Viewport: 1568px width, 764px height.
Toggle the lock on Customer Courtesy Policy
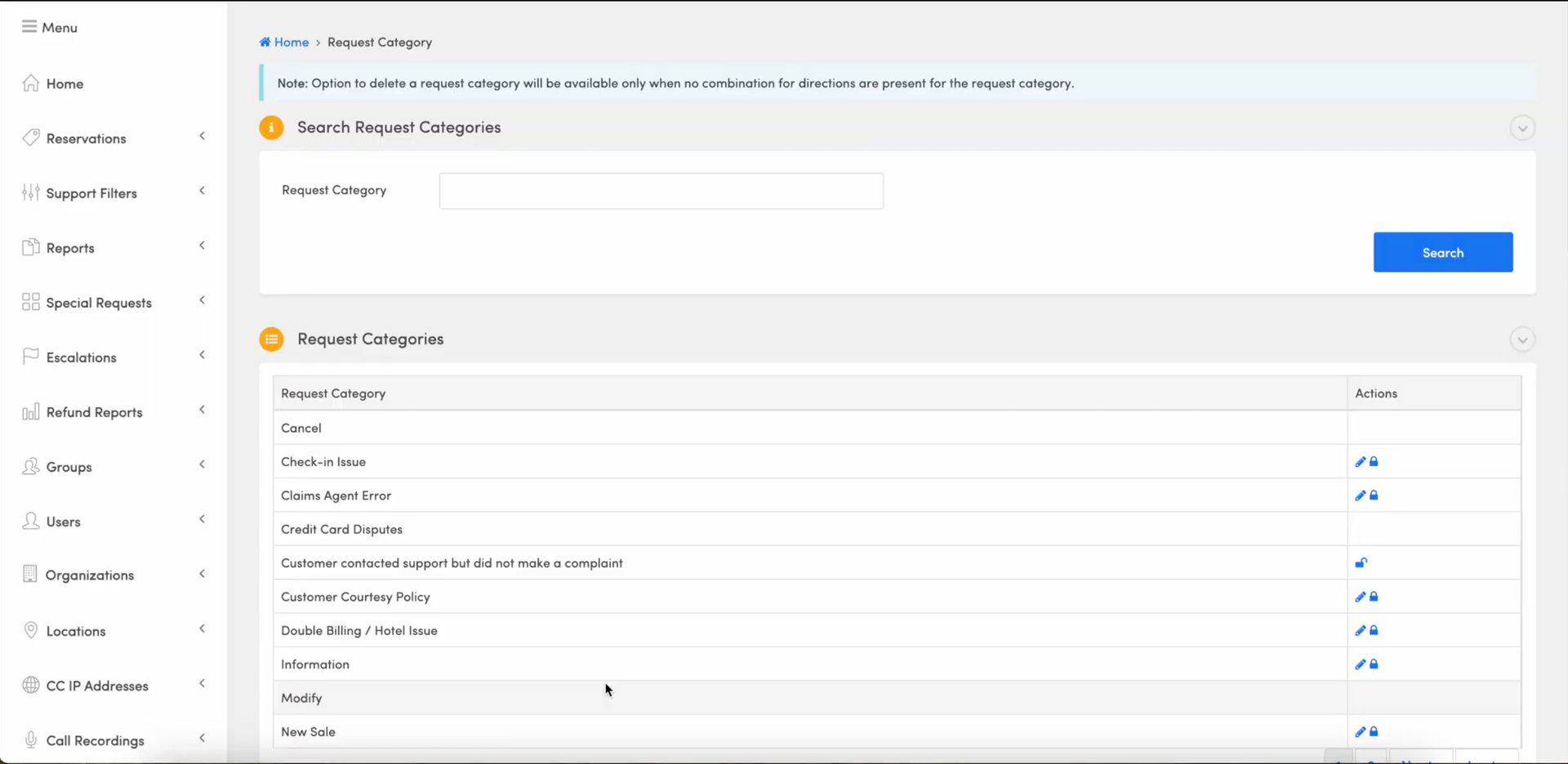coord(1374,597)
